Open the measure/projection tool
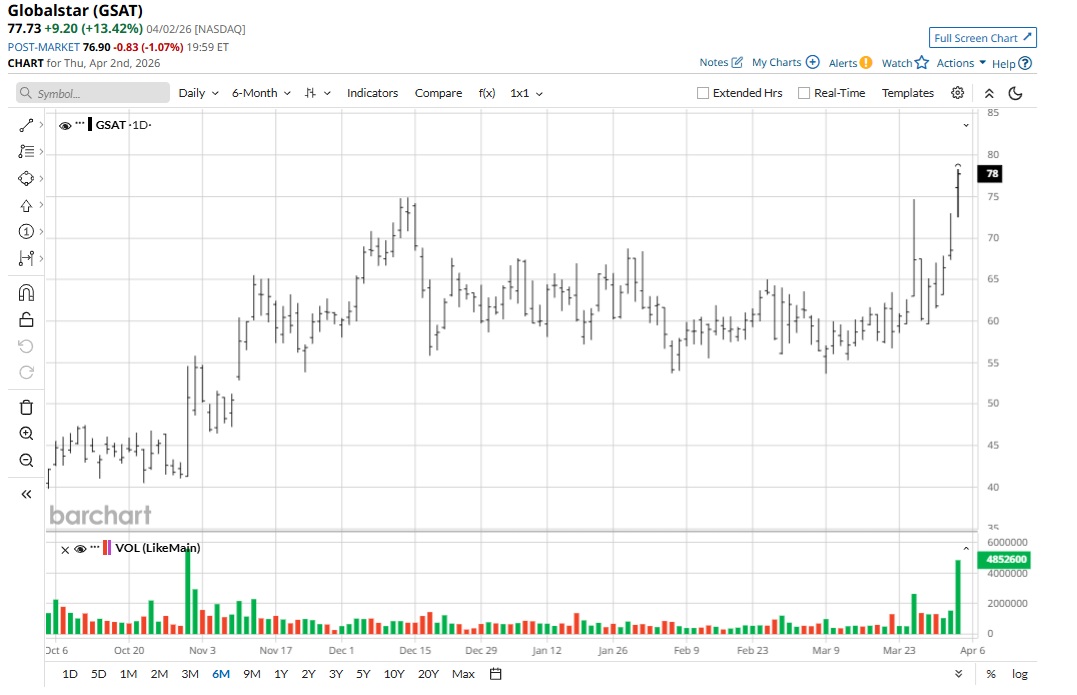Screen dimensions: 1077x695 pyautogui.click(x=26, y=258)
